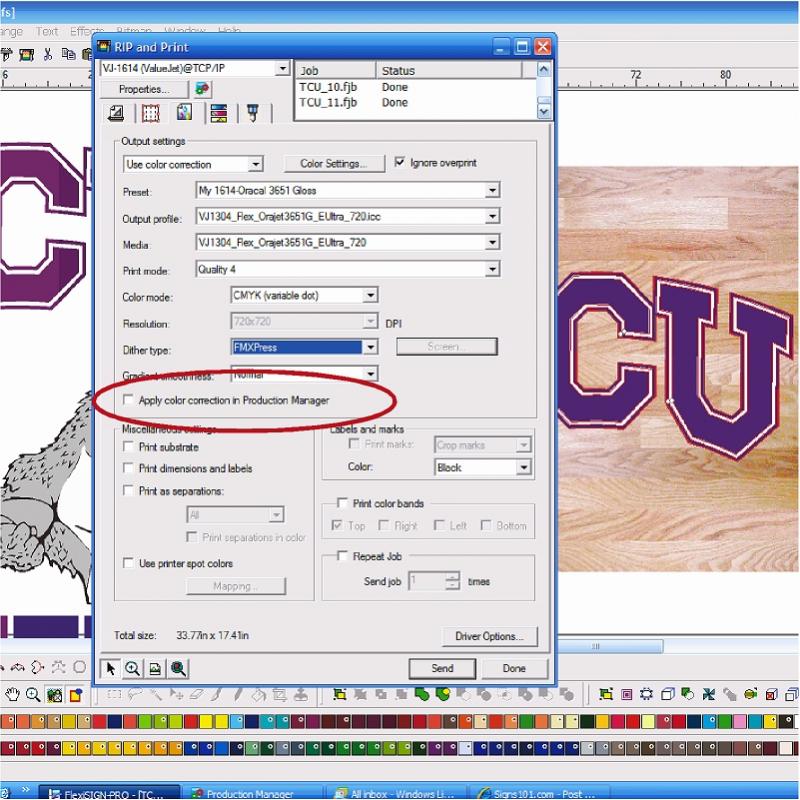
Task: Uncheck Ignore overprint
Action: (x=399, y=162)
